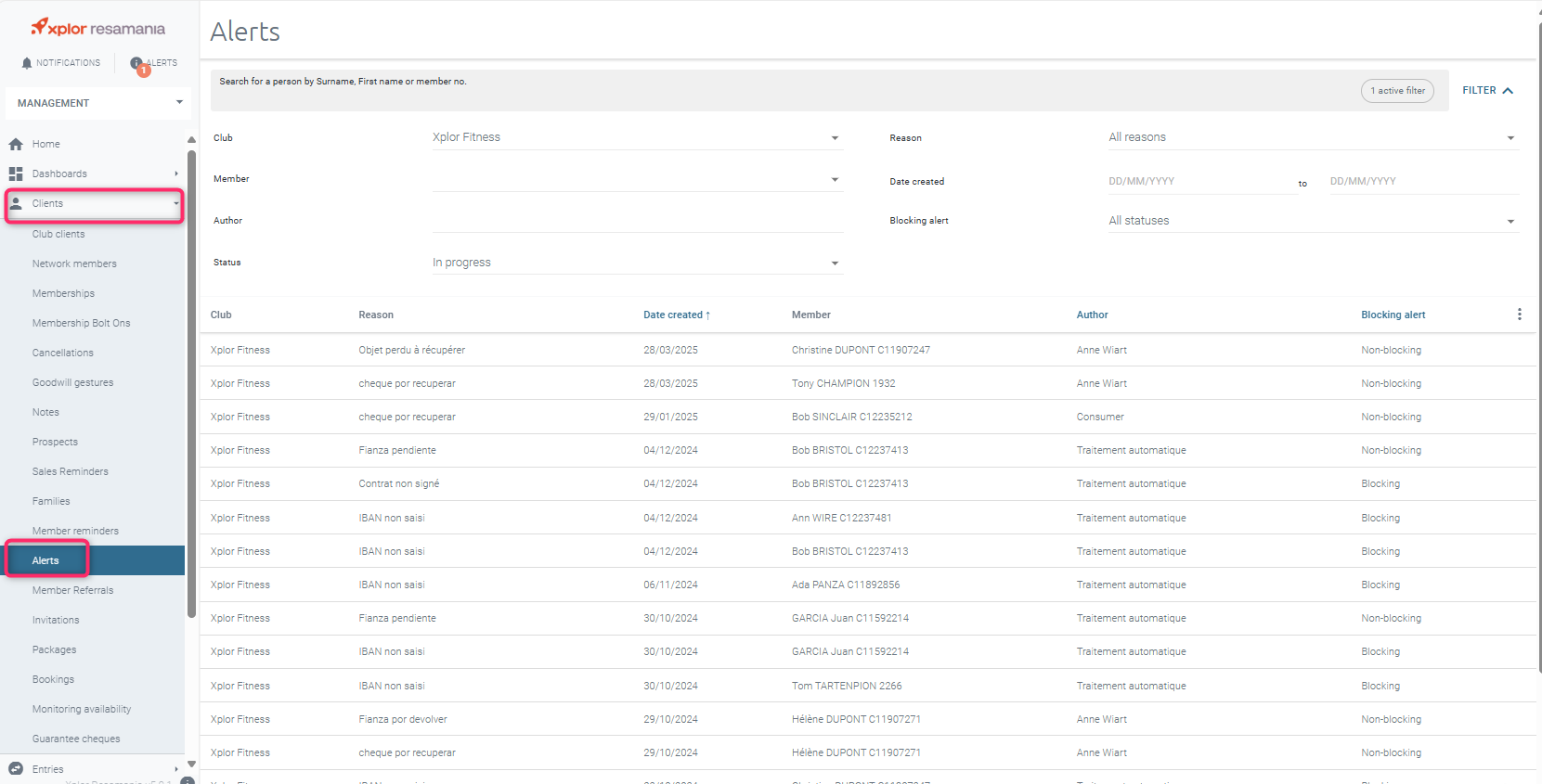
Task: Click the Clients person icon
Action: click(16, 203)
